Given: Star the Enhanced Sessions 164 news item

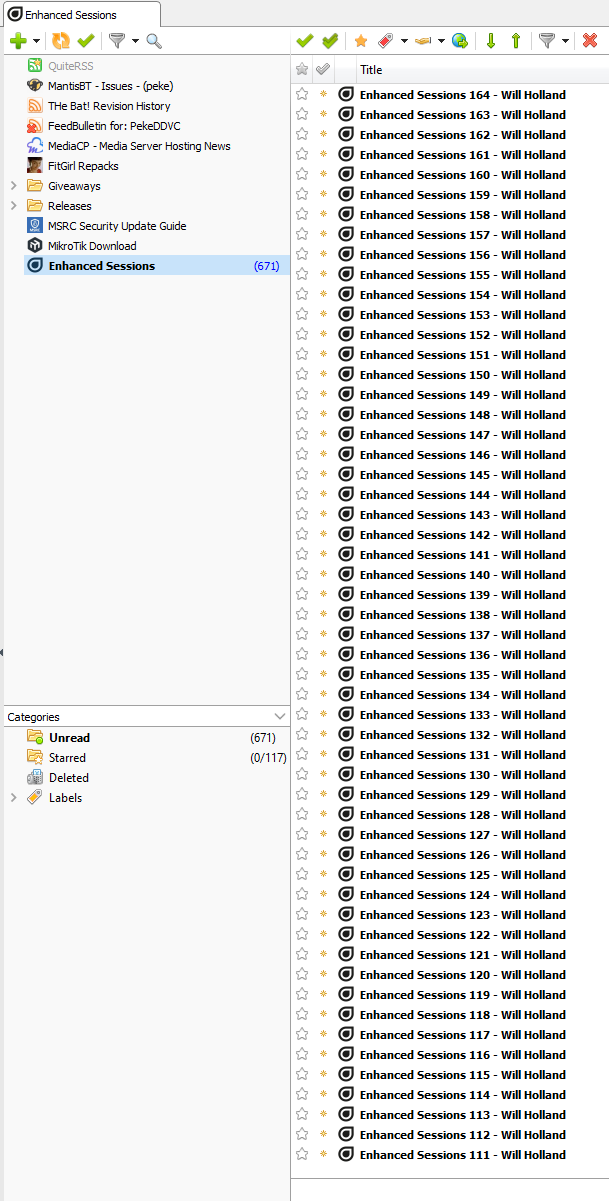Looking at the screenshot, I should coord(302,95).
